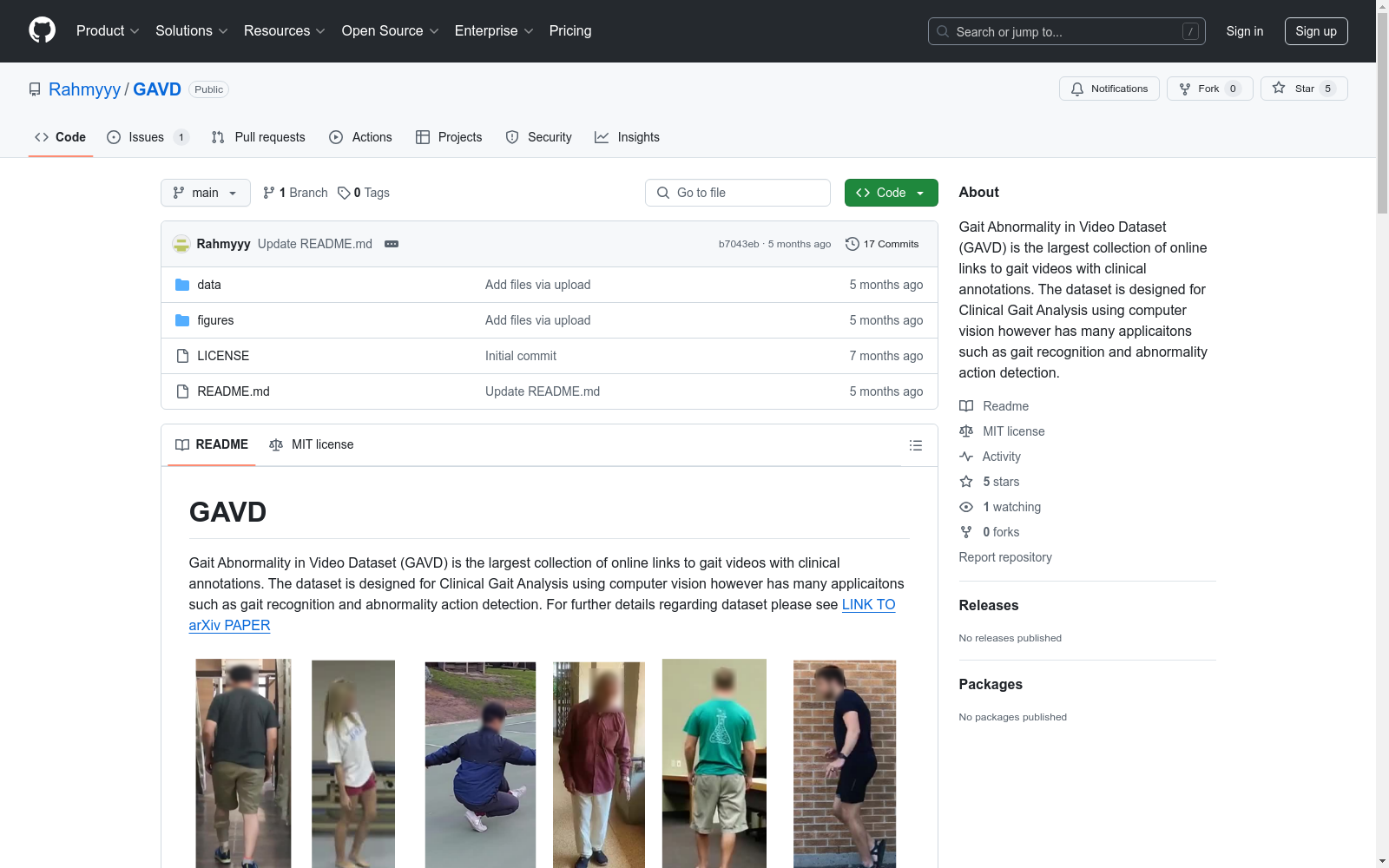
Task: Click the LINK TO arXiv PAPER link
Action: pyautogui.click(x=543, y=615)
